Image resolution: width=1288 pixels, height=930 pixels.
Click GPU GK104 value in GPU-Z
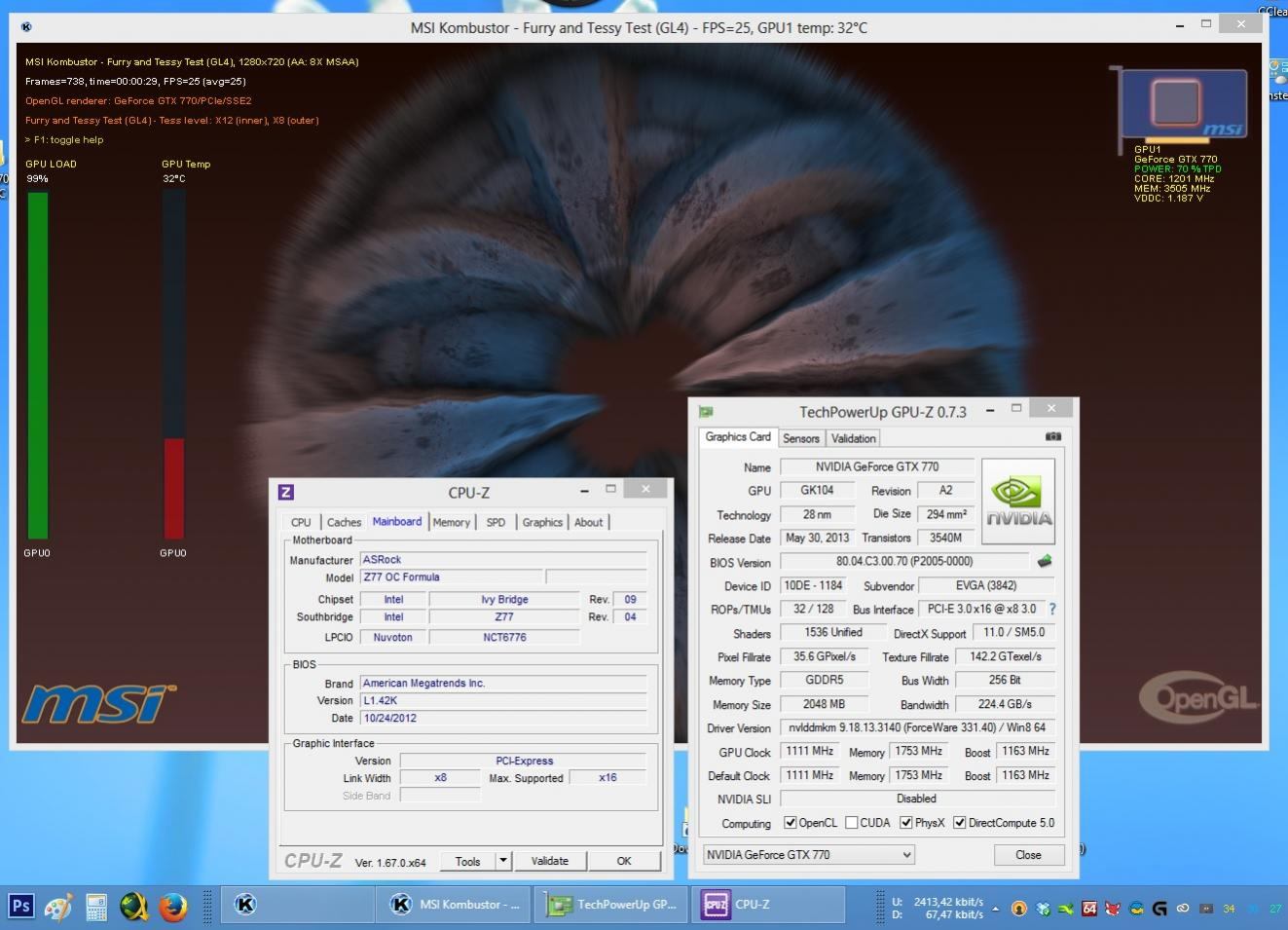click(817, 490)
